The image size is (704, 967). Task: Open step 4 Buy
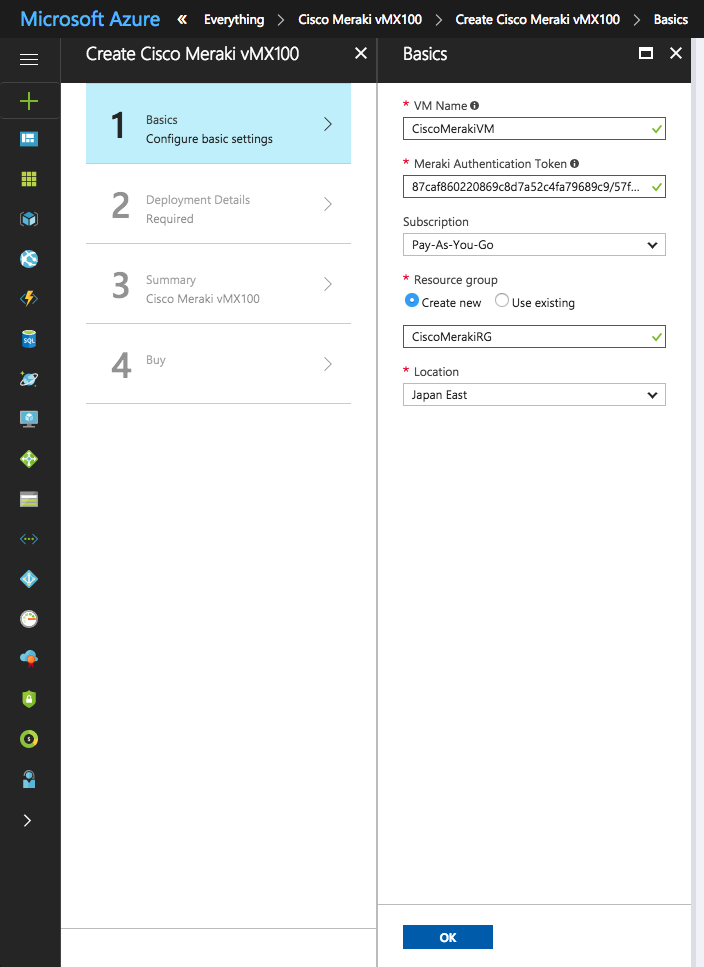[218, 364]
